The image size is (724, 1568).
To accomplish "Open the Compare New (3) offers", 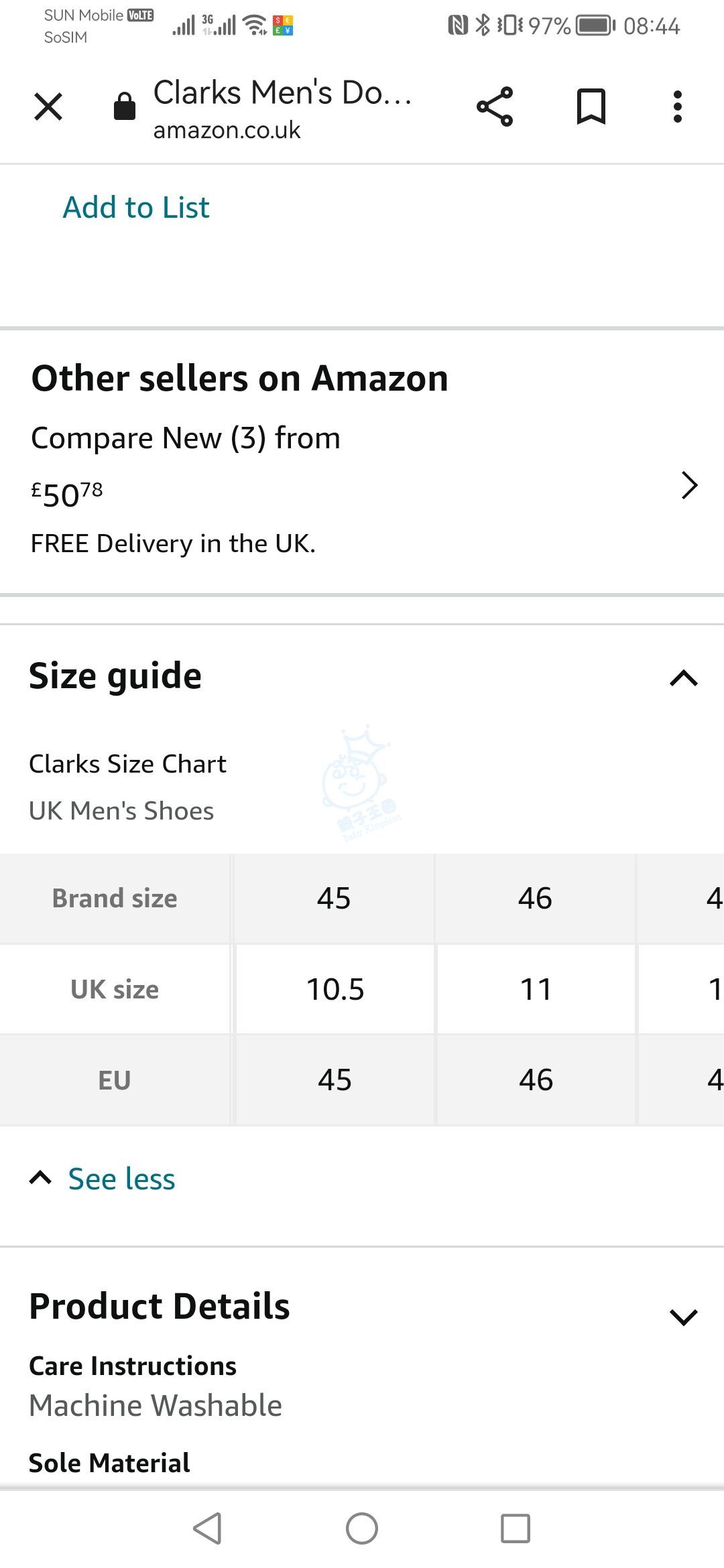I will point(186,438).
